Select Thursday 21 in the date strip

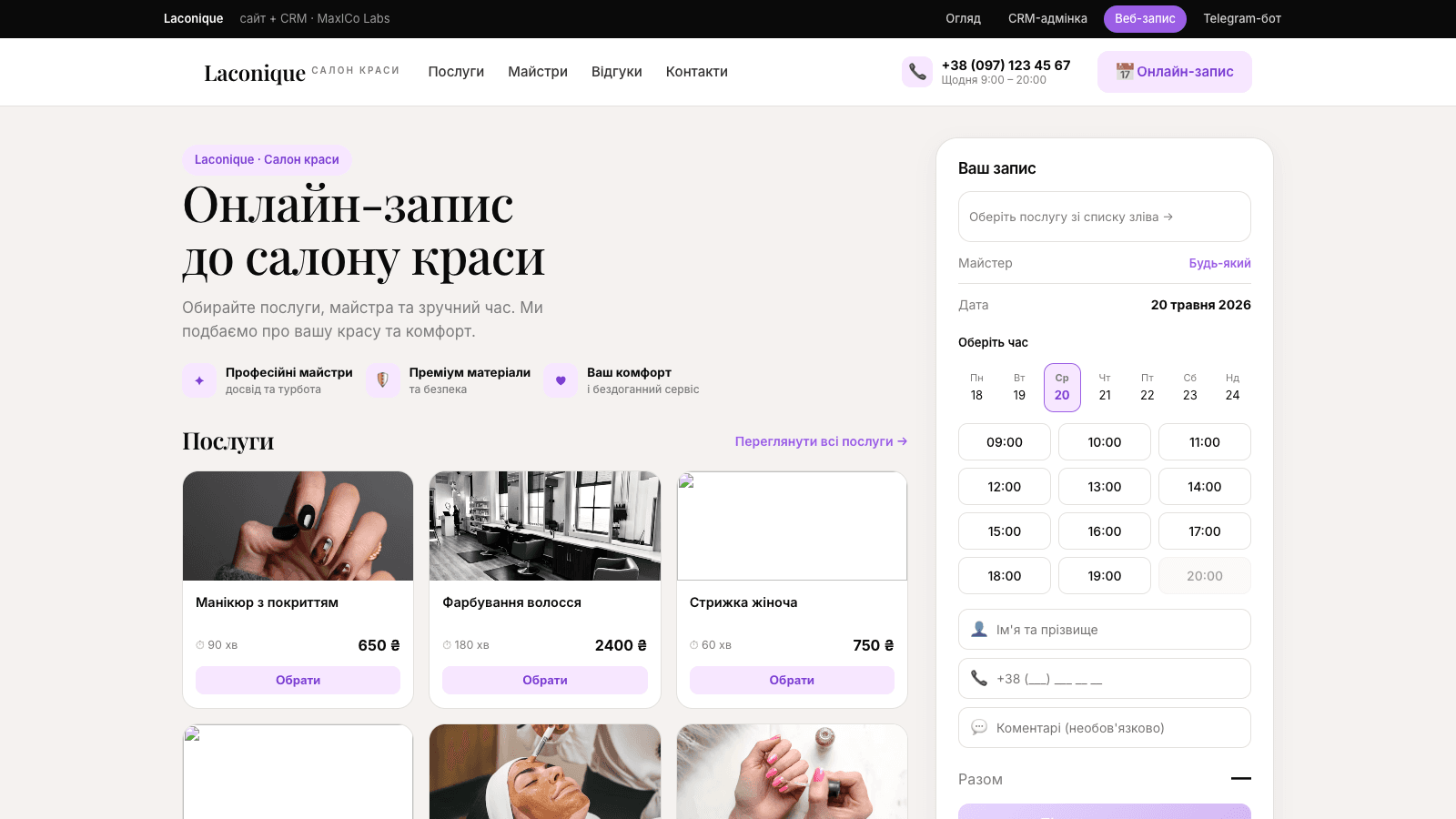[1105, 388]
